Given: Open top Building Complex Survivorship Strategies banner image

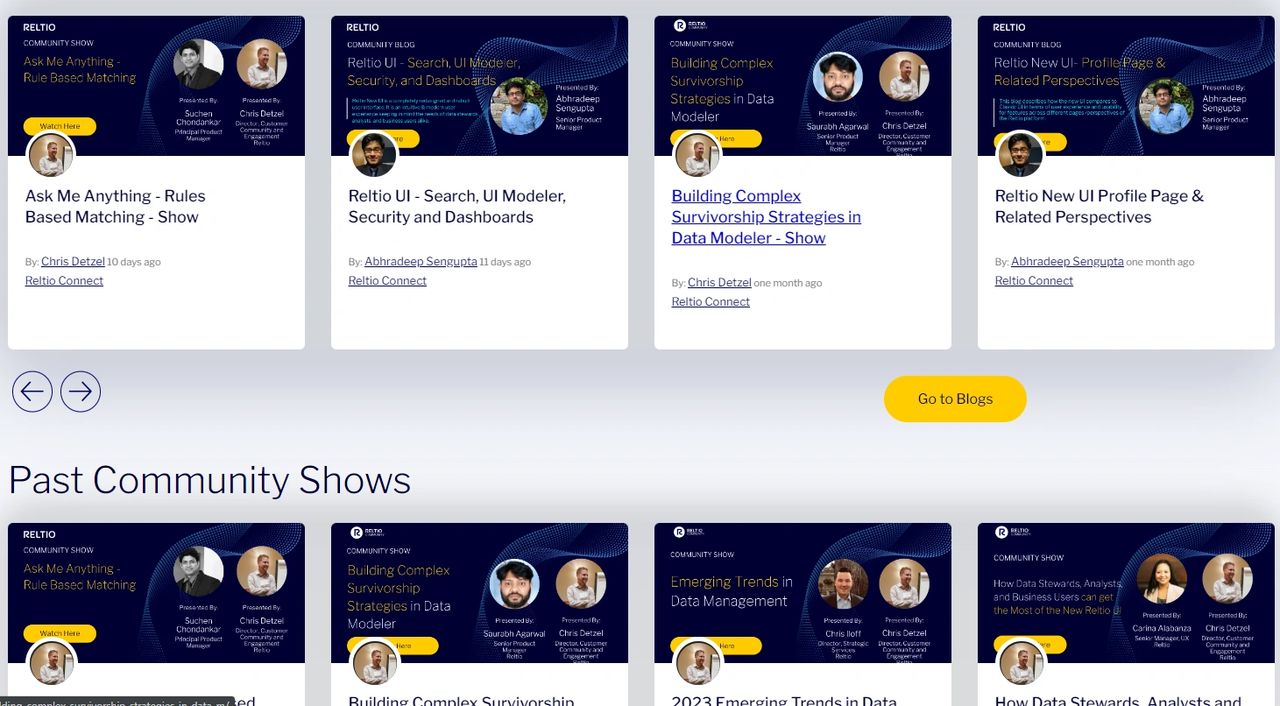Looking at the screenshot, I should (x=802, y=85).
